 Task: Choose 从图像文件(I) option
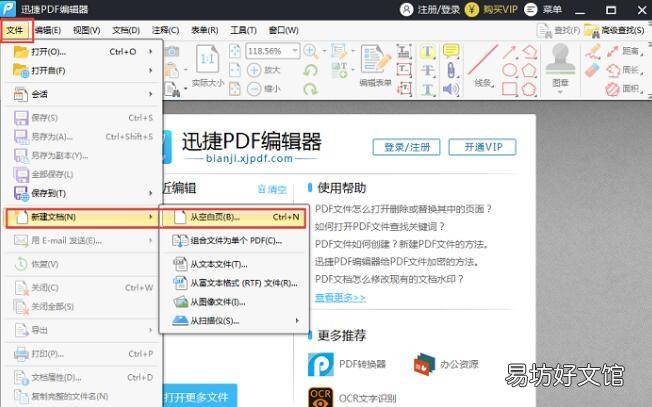tap(235, 302)
